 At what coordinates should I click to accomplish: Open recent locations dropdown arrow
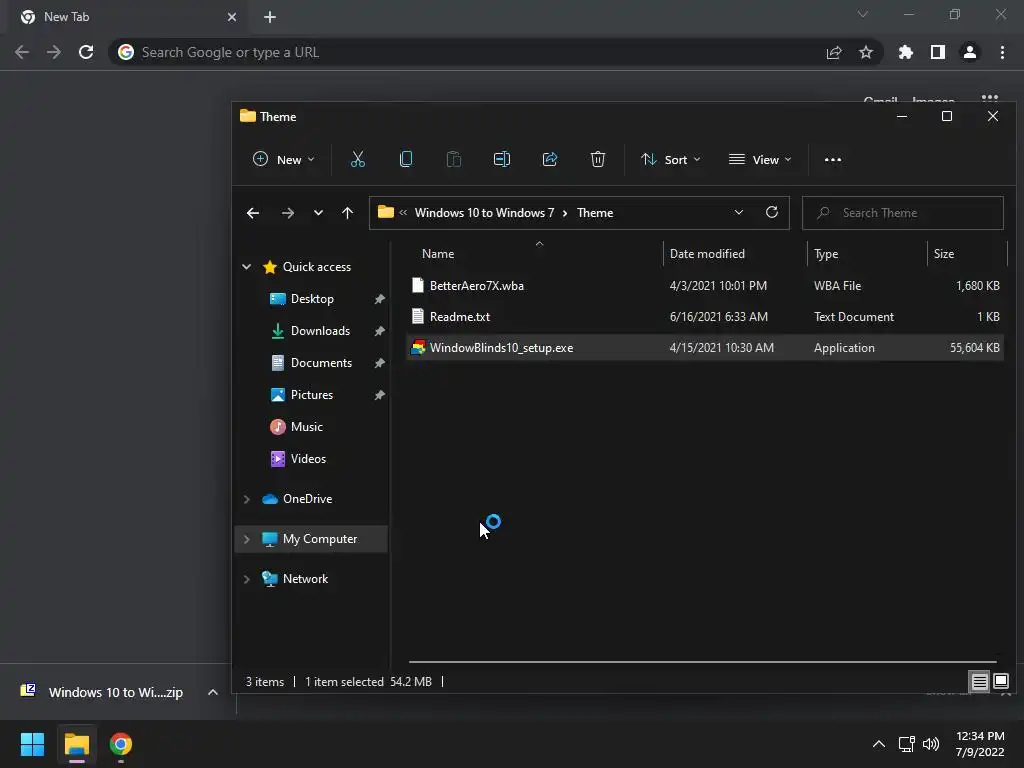point(318,213)
